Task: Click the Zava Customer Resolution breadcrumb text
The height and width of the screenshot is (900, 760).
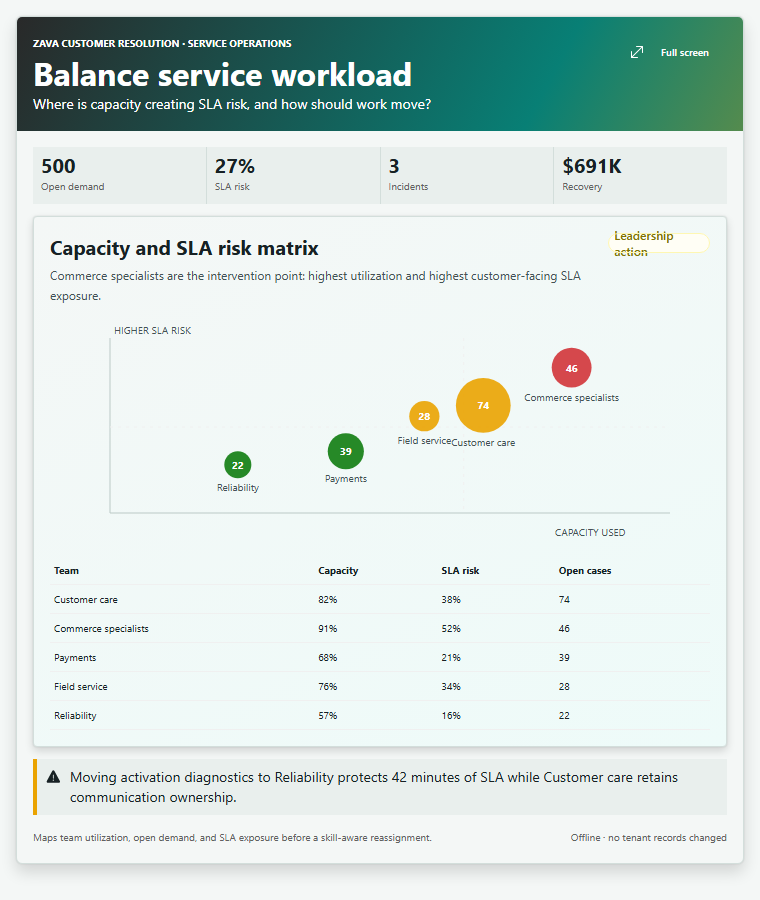Action: pyautogui.click(x=162, y=44)
